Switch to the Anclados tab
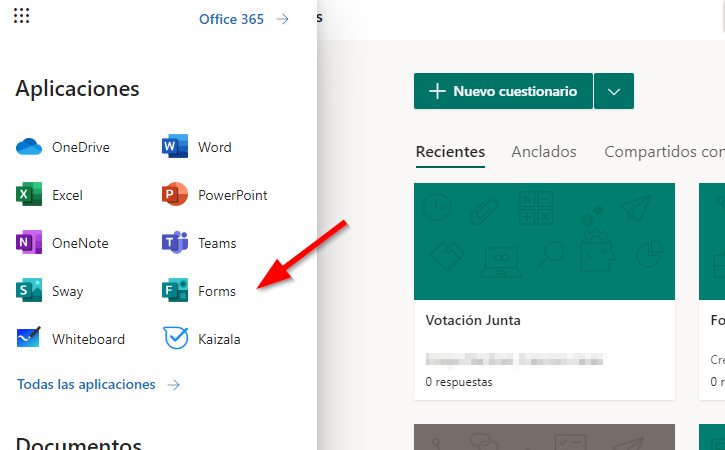Image resolution: width=725 pixels, height=450 pixels. pos(544,152)
